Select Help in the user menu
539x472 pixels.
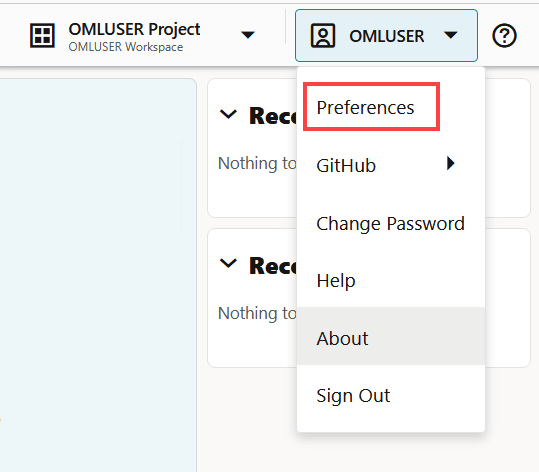coord(391,280)
